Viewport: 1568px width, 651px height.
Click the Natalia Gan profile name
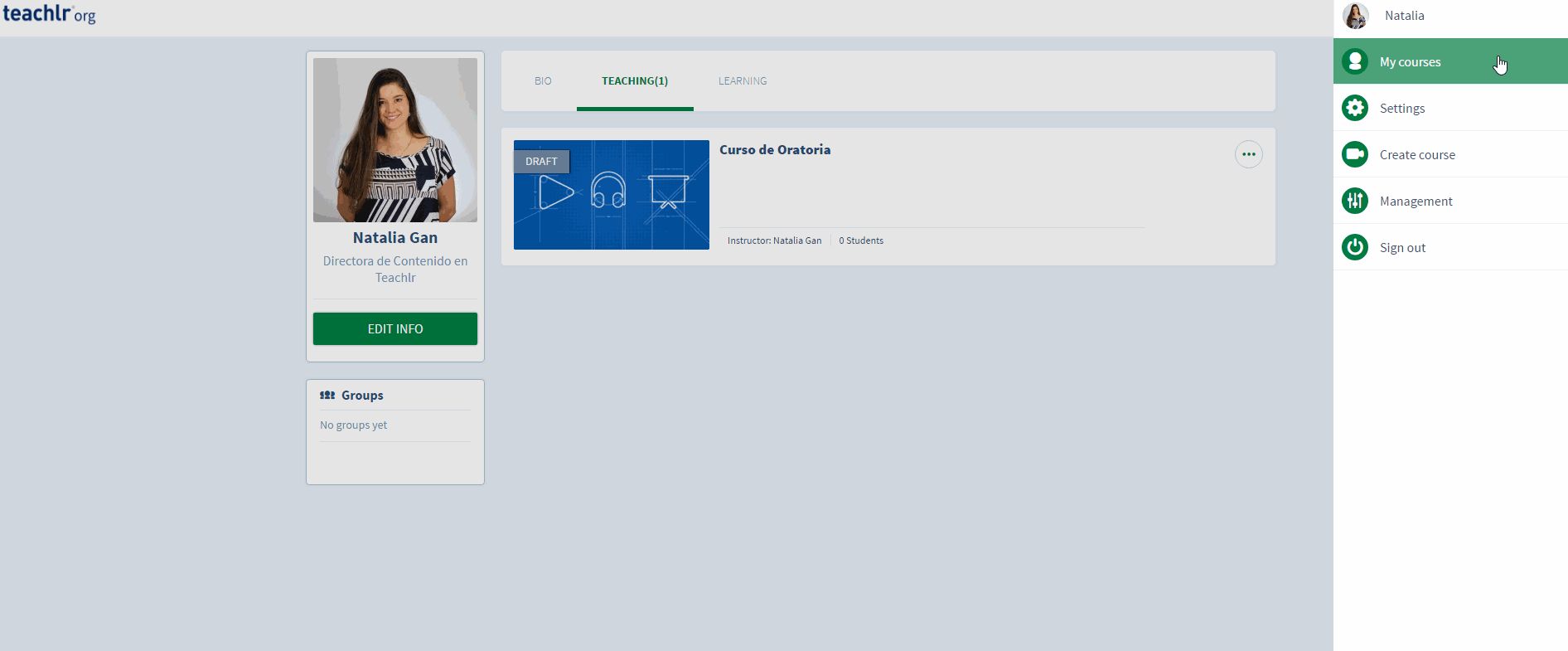tap(395, 238)
